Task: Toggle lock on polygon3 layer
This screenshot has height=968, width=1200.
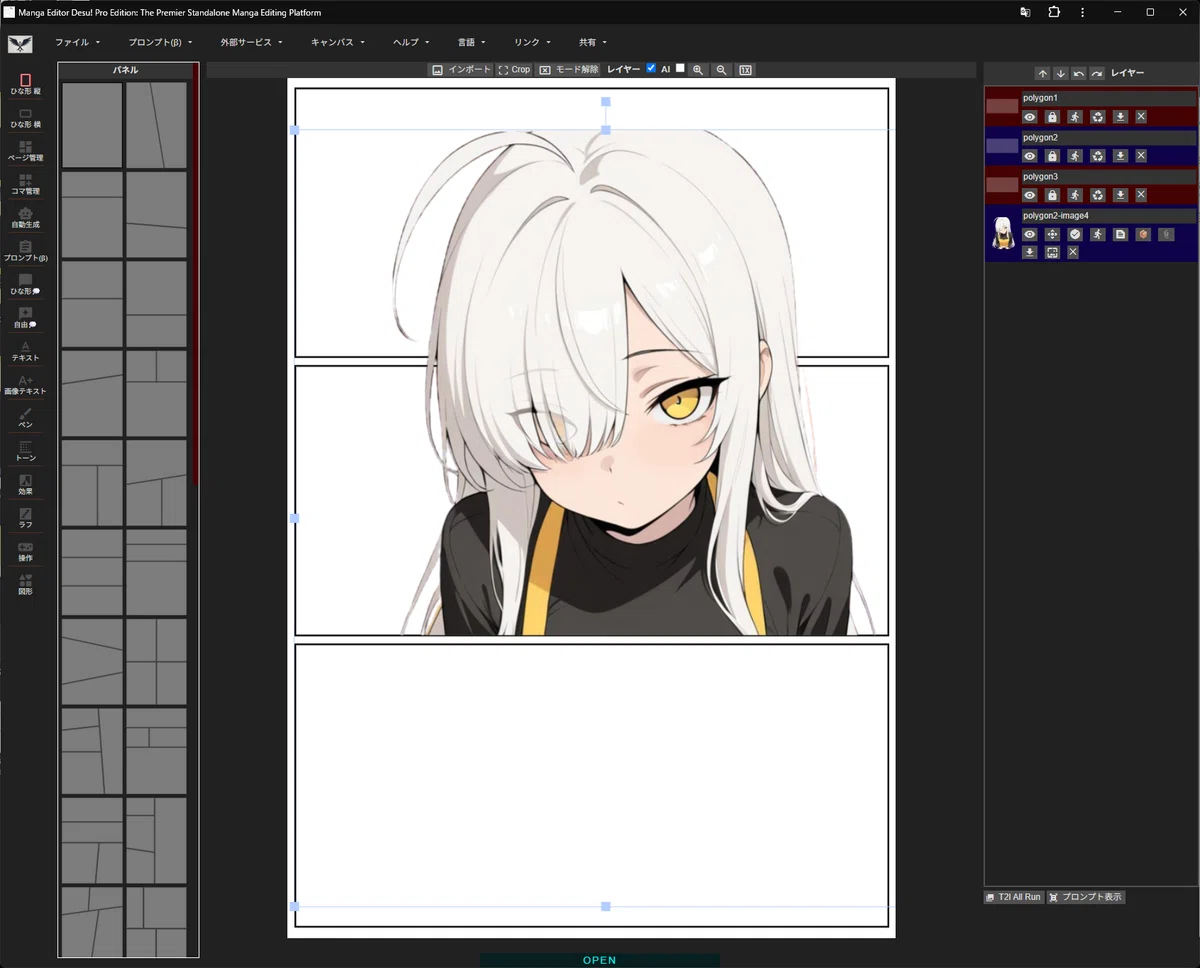Action: (1052, 195)
